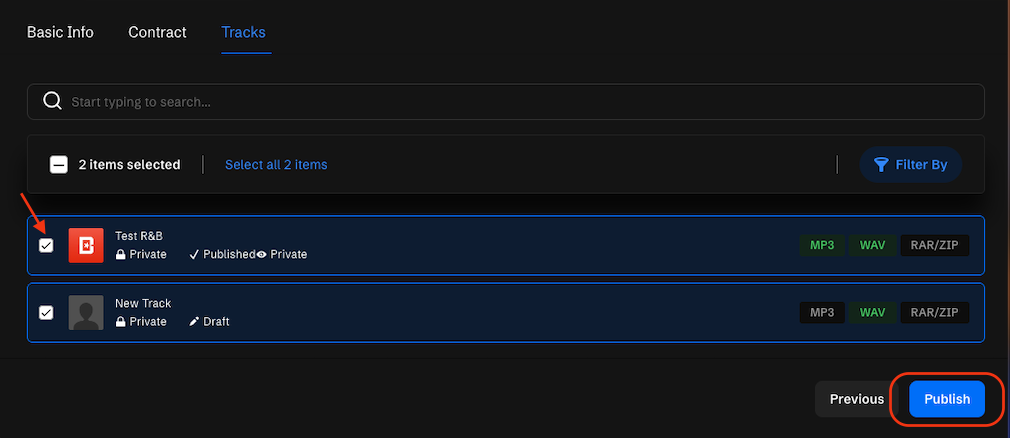The width and height of the screenshot is (1010, 438).
Task: Click the funnel icon in Filter By
Action: click(881, 165)
